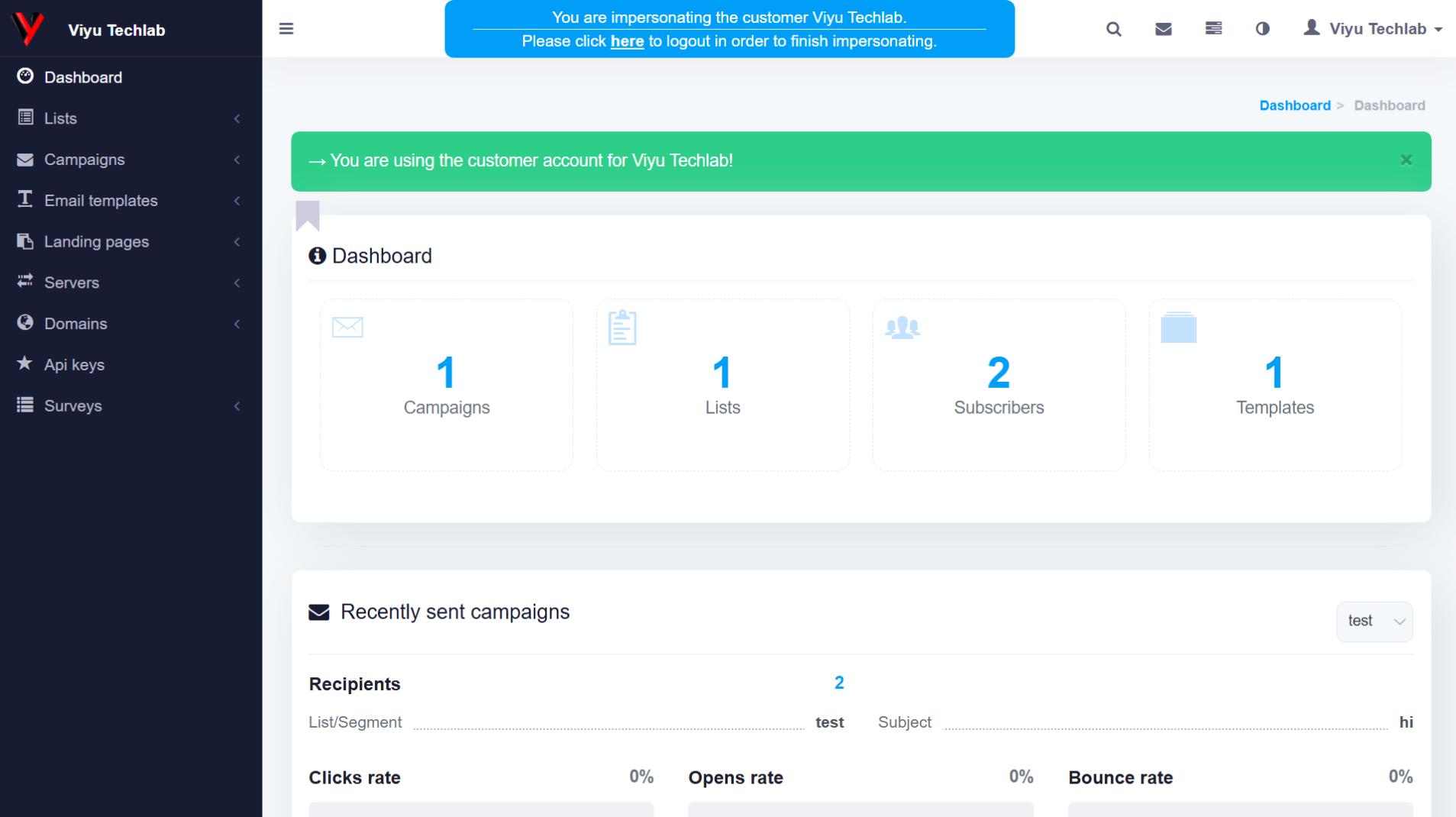Open the Campaigns stat card envelope icon
This screenshot has width=1456, height=817.
(x=347, y=327)
